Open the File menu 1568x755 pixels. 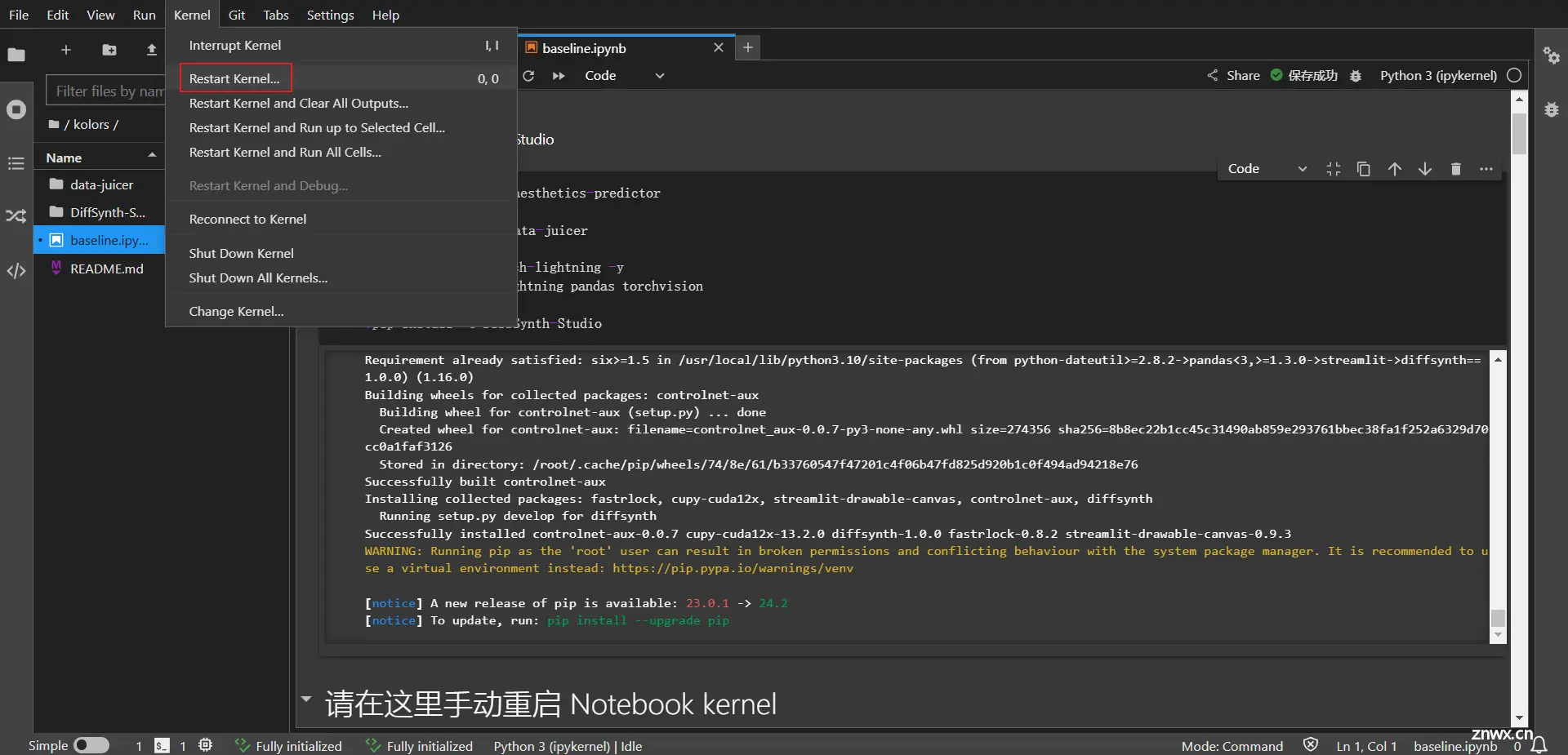coord(19,15)
